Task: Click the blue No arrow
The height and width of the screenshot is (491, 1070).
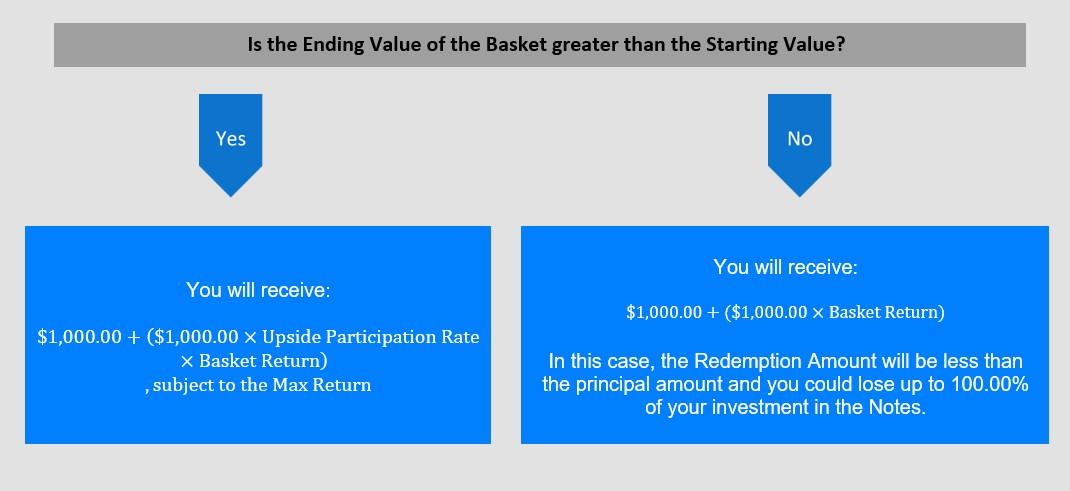Action: (799, 145)
